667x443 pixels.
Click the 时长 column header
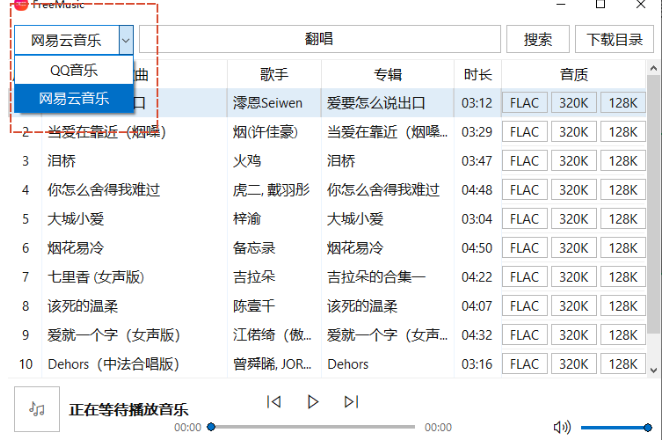coord(478,74)
